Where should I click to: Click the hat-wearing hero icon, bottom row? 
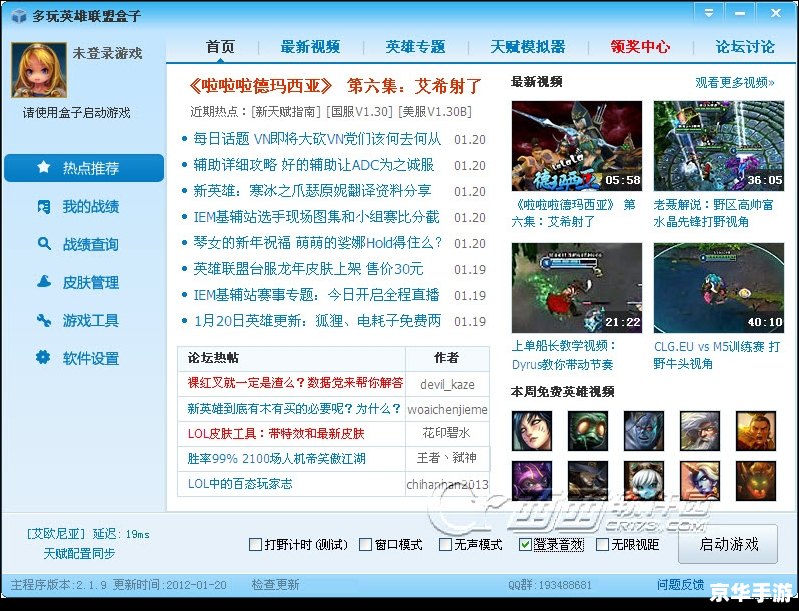(588, 481)
